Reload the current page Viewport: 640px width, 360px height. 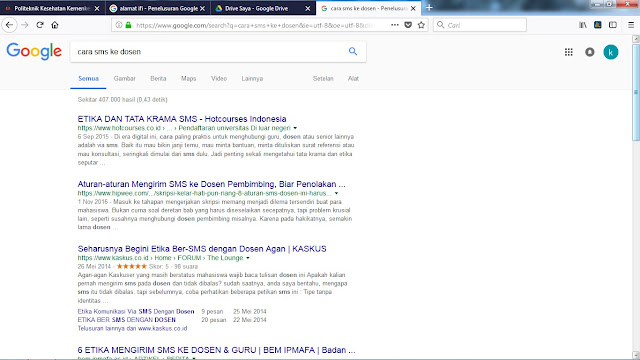40,25
